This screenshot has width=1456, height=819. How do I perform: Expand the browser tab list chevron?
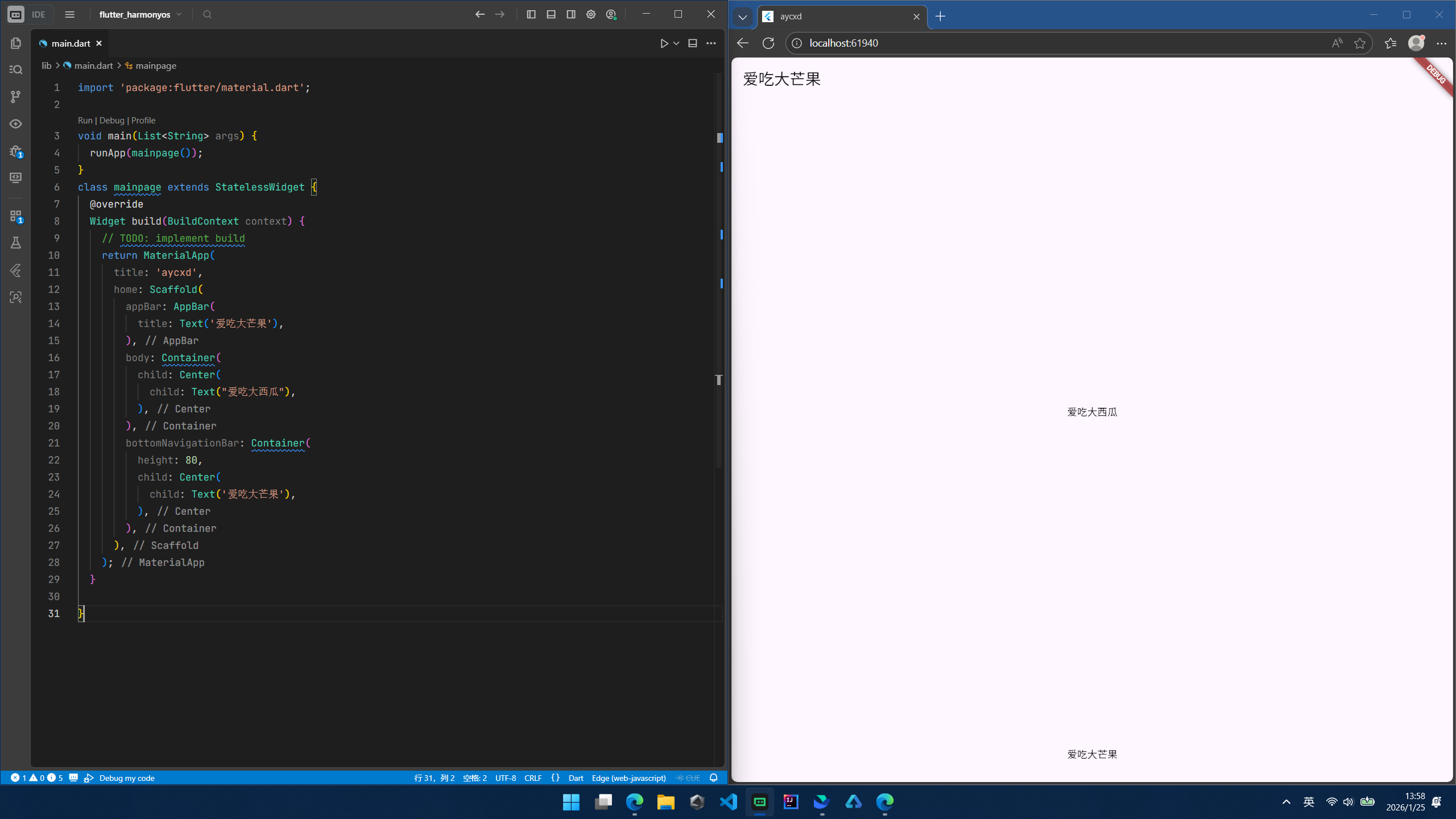(742, 16)
